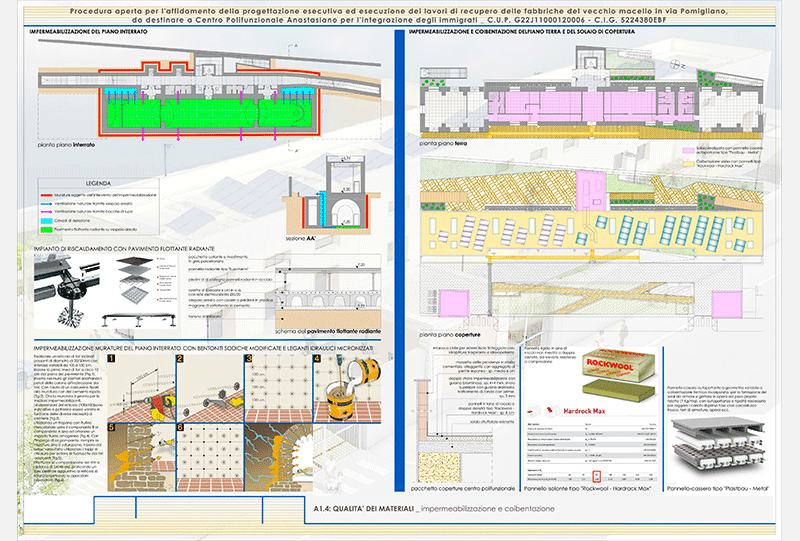Click the north arrow compass symbol
Image resolution: width=800 pixels, height=541 pixels.
point(675,64)
